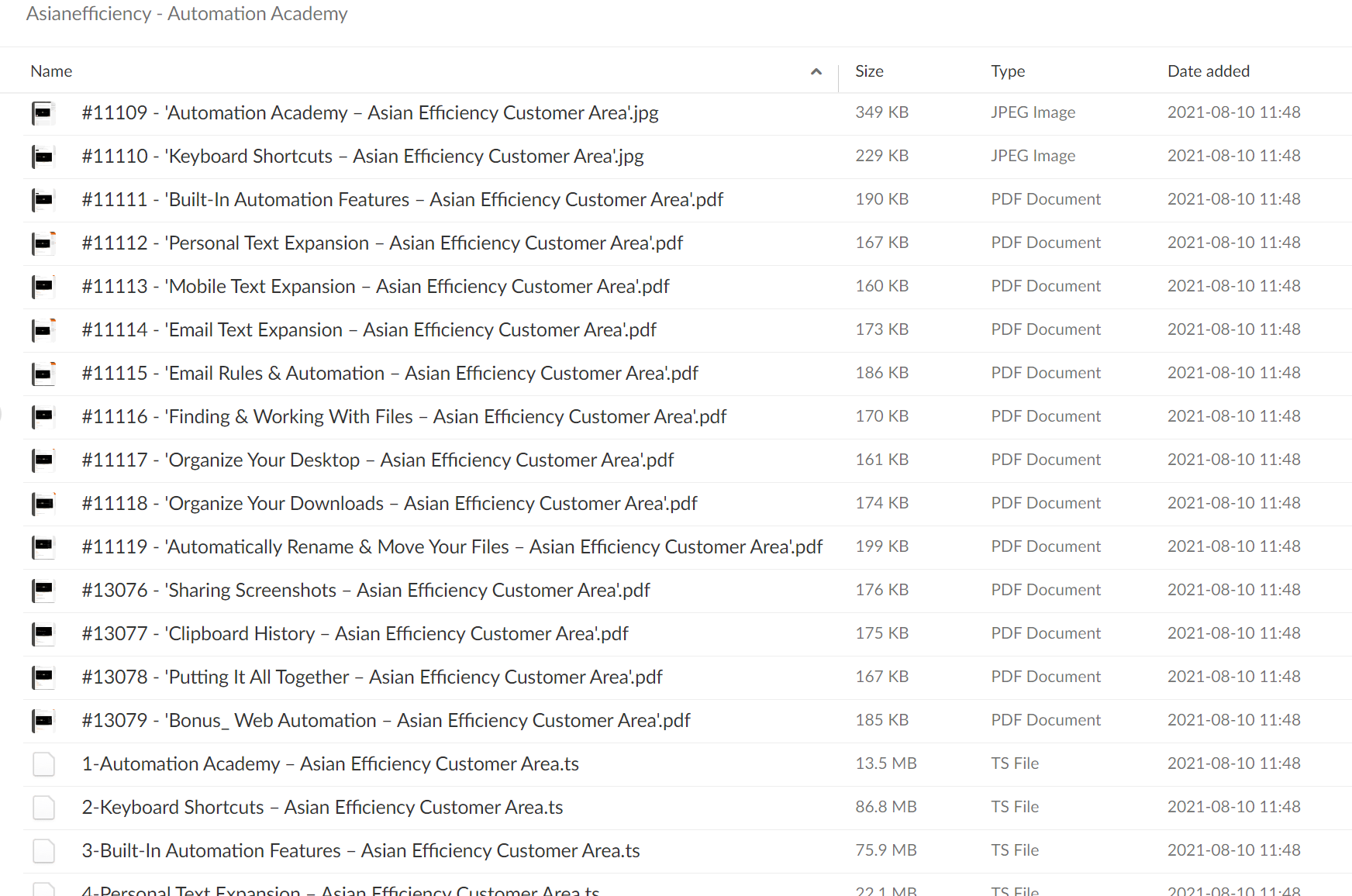1352x896 pixels.
Task: Click the 190 KB size cell
Action: point(881,199)
